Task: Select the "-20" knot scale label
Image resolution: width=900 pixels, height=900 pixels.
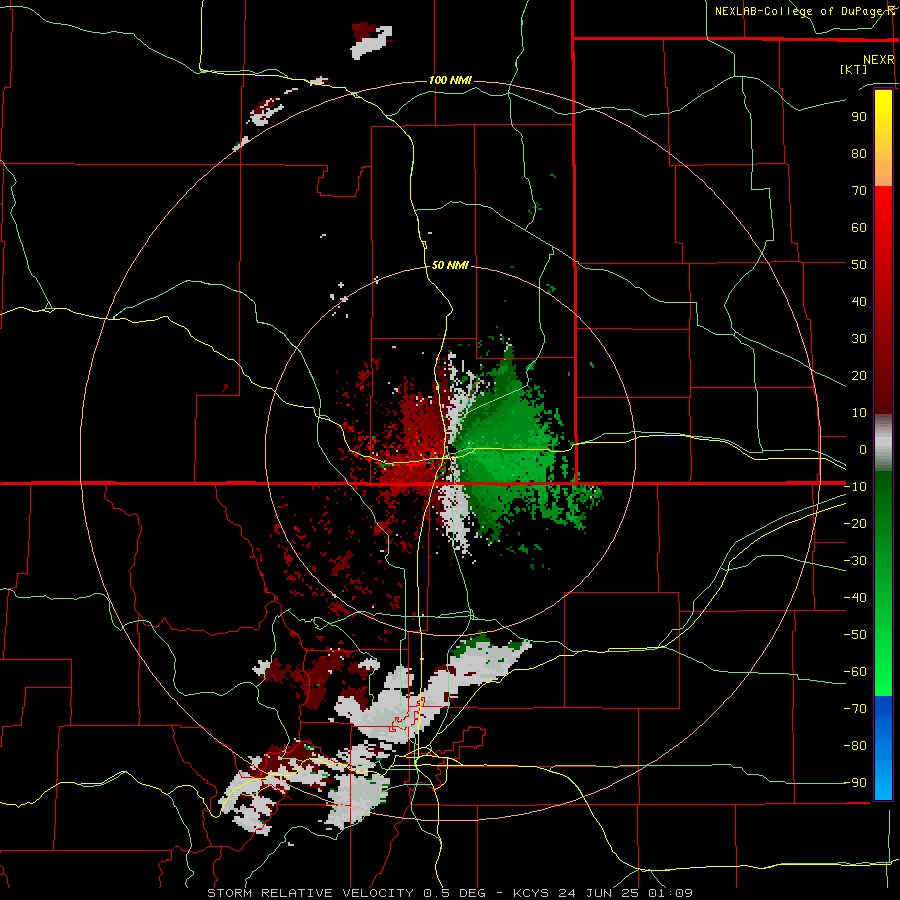Action: [855, 524]
